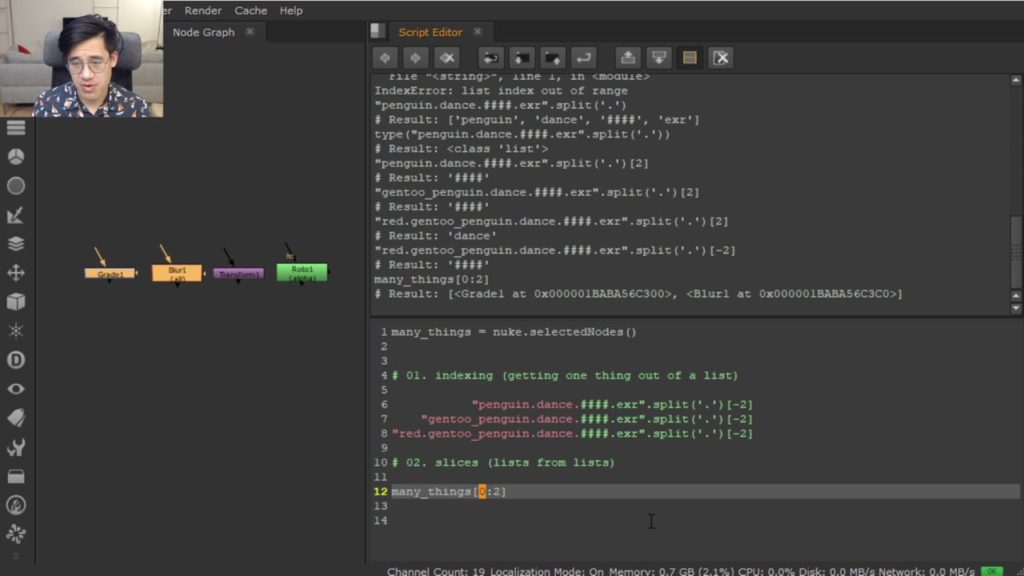Open the Render menu

click(202, 10)
